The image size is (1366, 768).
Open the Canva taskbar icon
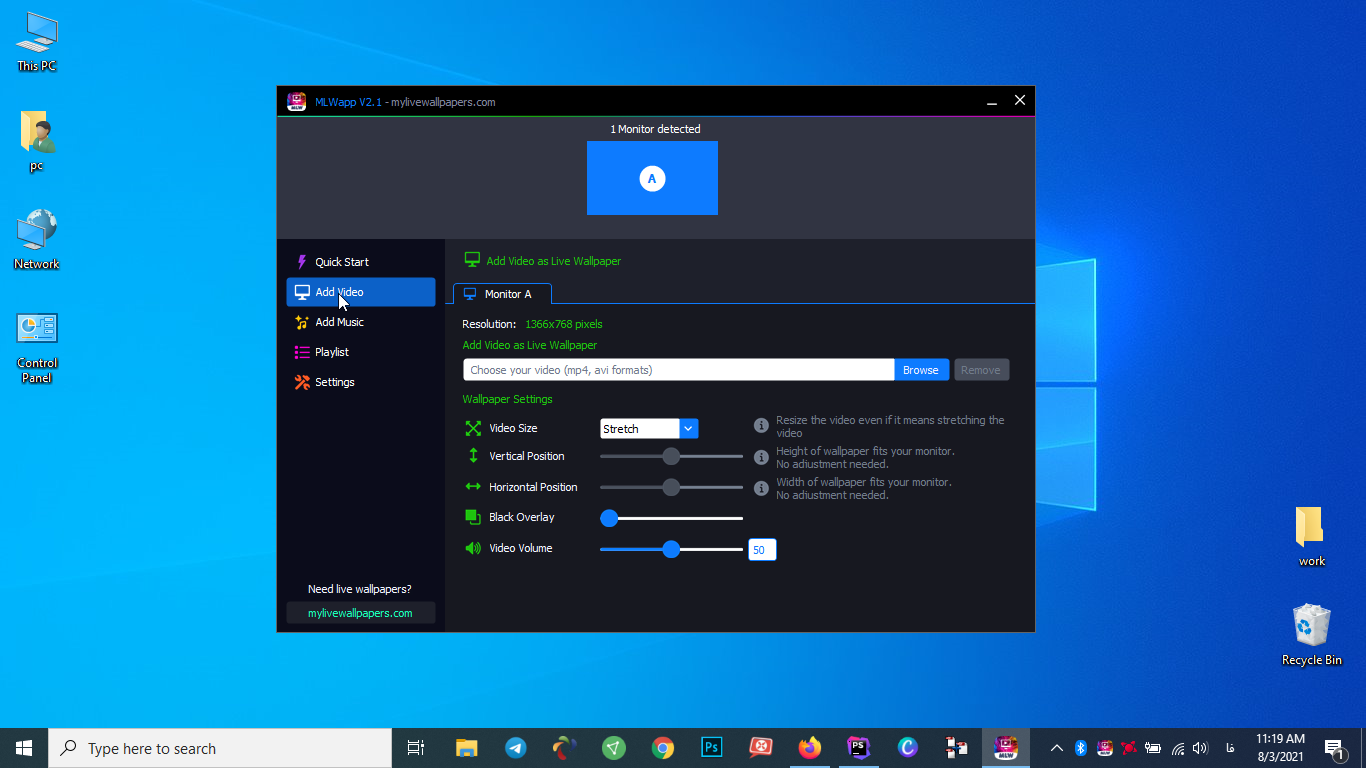point(908,748)
